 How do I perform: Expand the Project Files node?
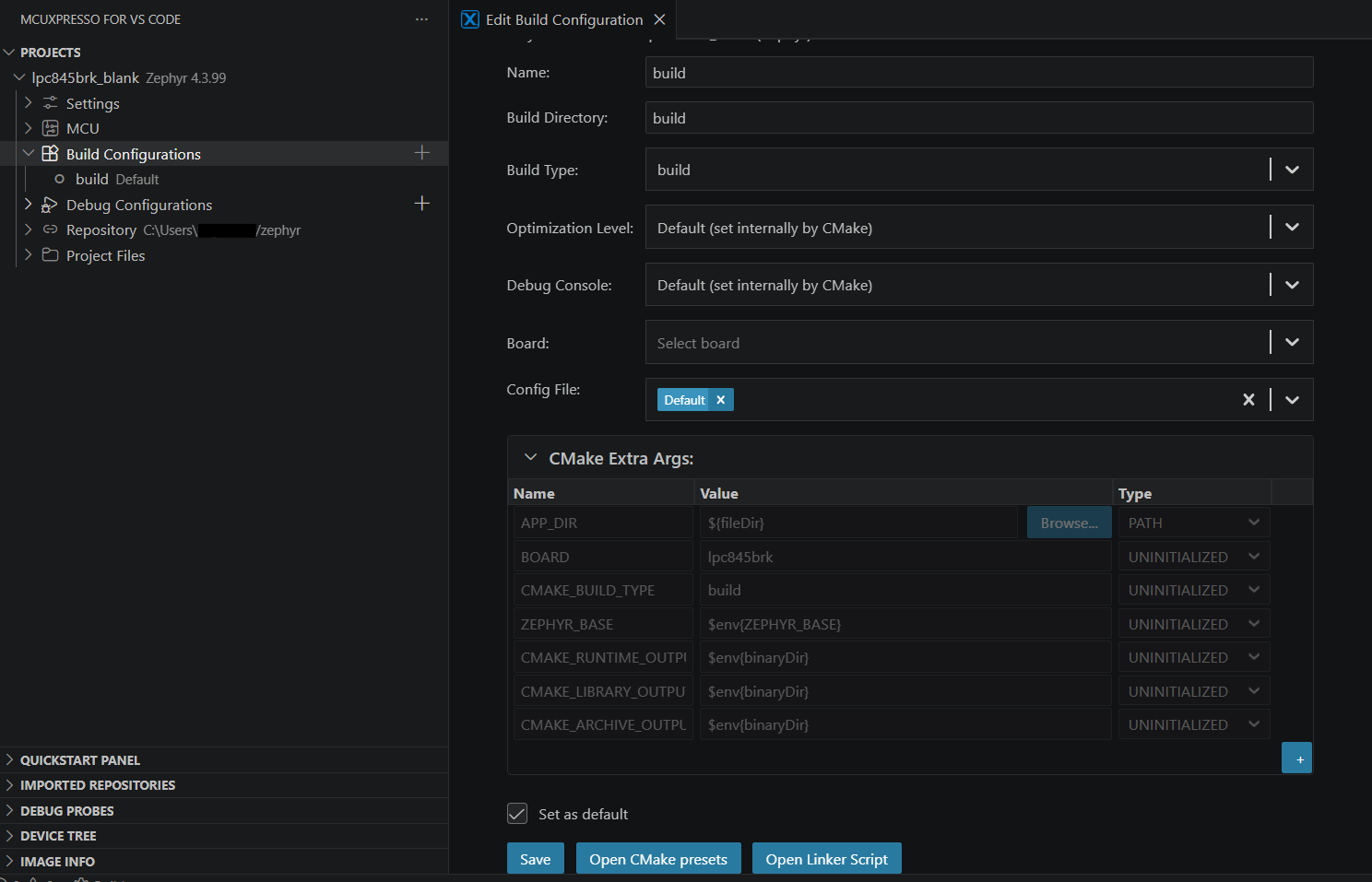point(29,254)
